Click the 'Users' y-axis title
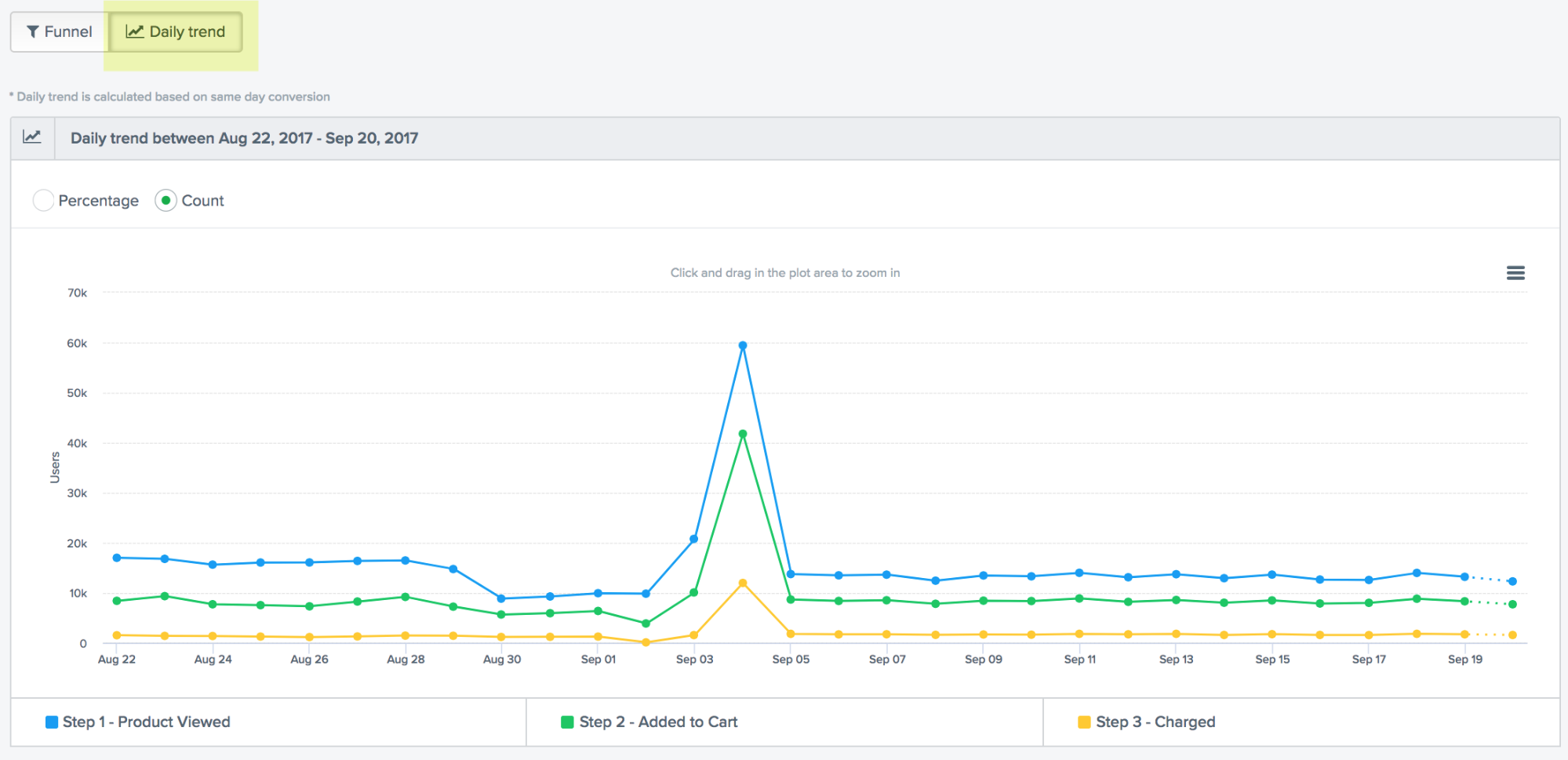The width and height of the screenshot is (1568, 760). click(x=55, y=467)
